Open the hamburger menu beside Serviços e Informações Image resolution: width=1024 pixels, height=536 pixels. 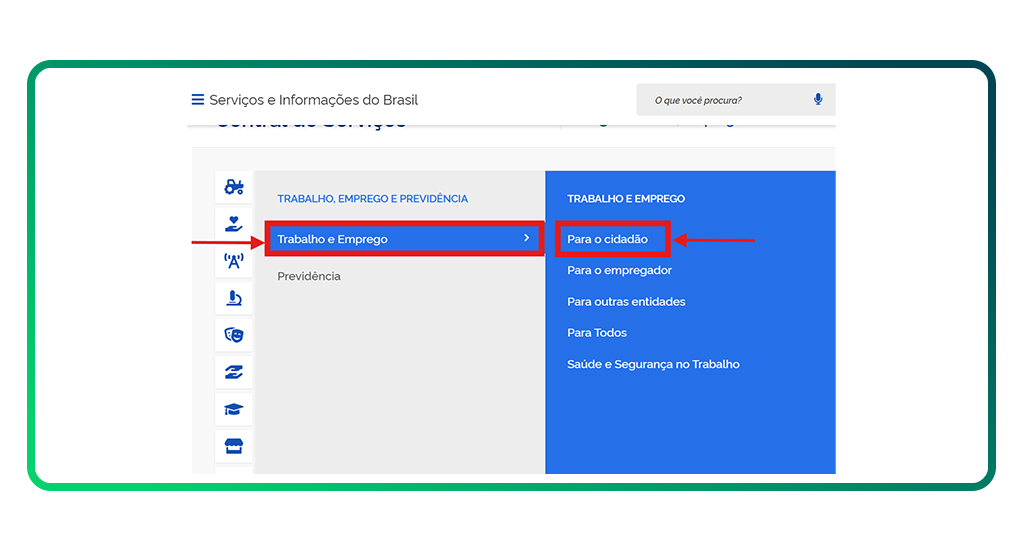pos(198,100)
